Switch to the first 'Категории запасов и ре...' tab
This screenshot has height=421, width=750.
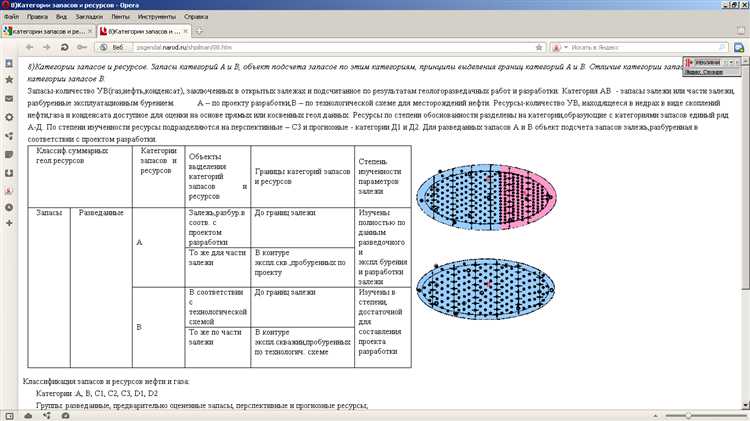(47, 32)
